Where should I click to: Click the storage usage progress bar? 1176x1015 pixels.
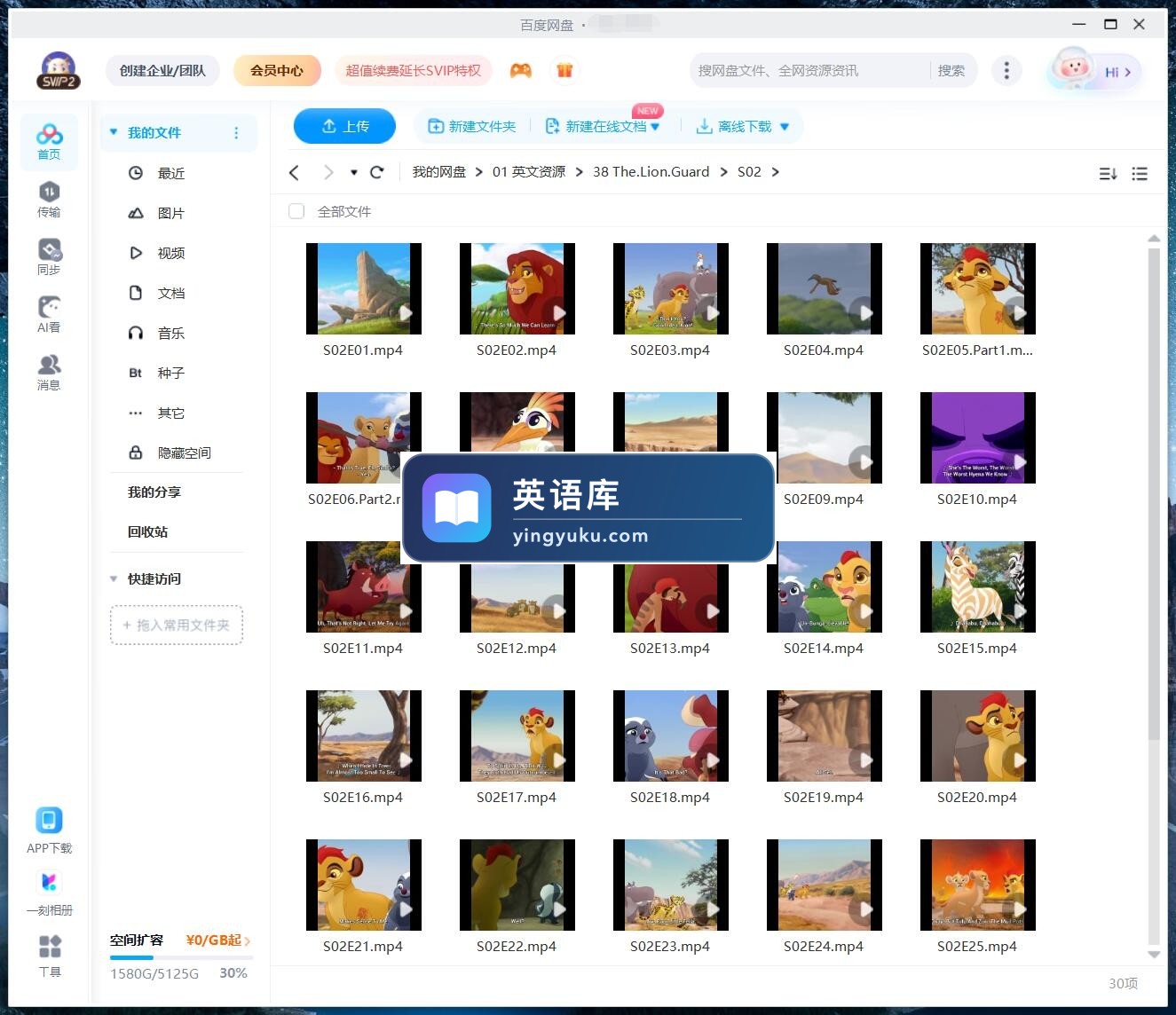tap(182, 957)
